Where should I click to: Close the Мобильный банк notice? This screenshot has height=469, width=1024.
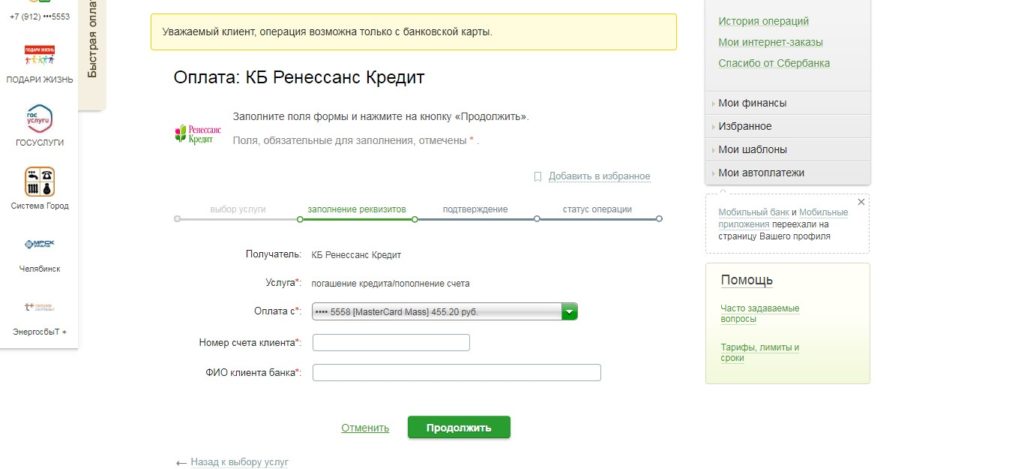[861, 202]
